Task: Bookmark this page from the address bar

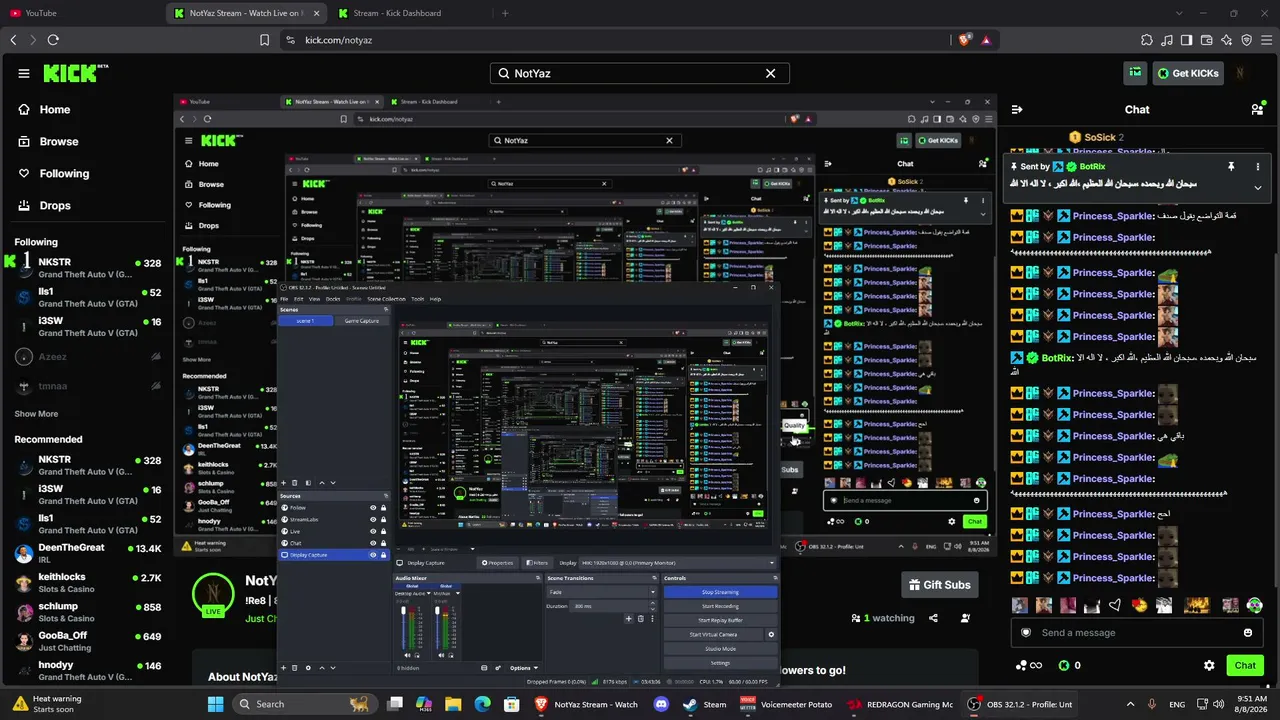Action: coord(264,40)
